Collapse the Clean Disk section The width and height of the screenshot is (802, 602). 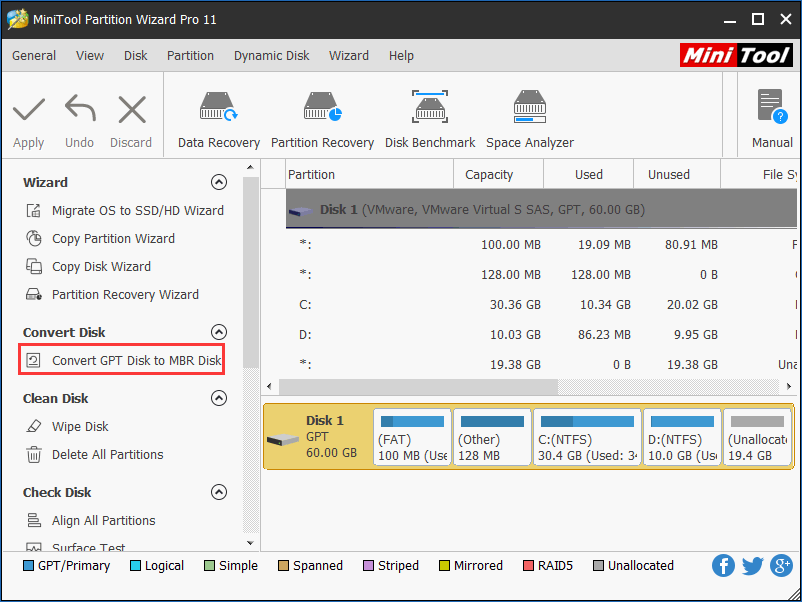pos(219,398)
